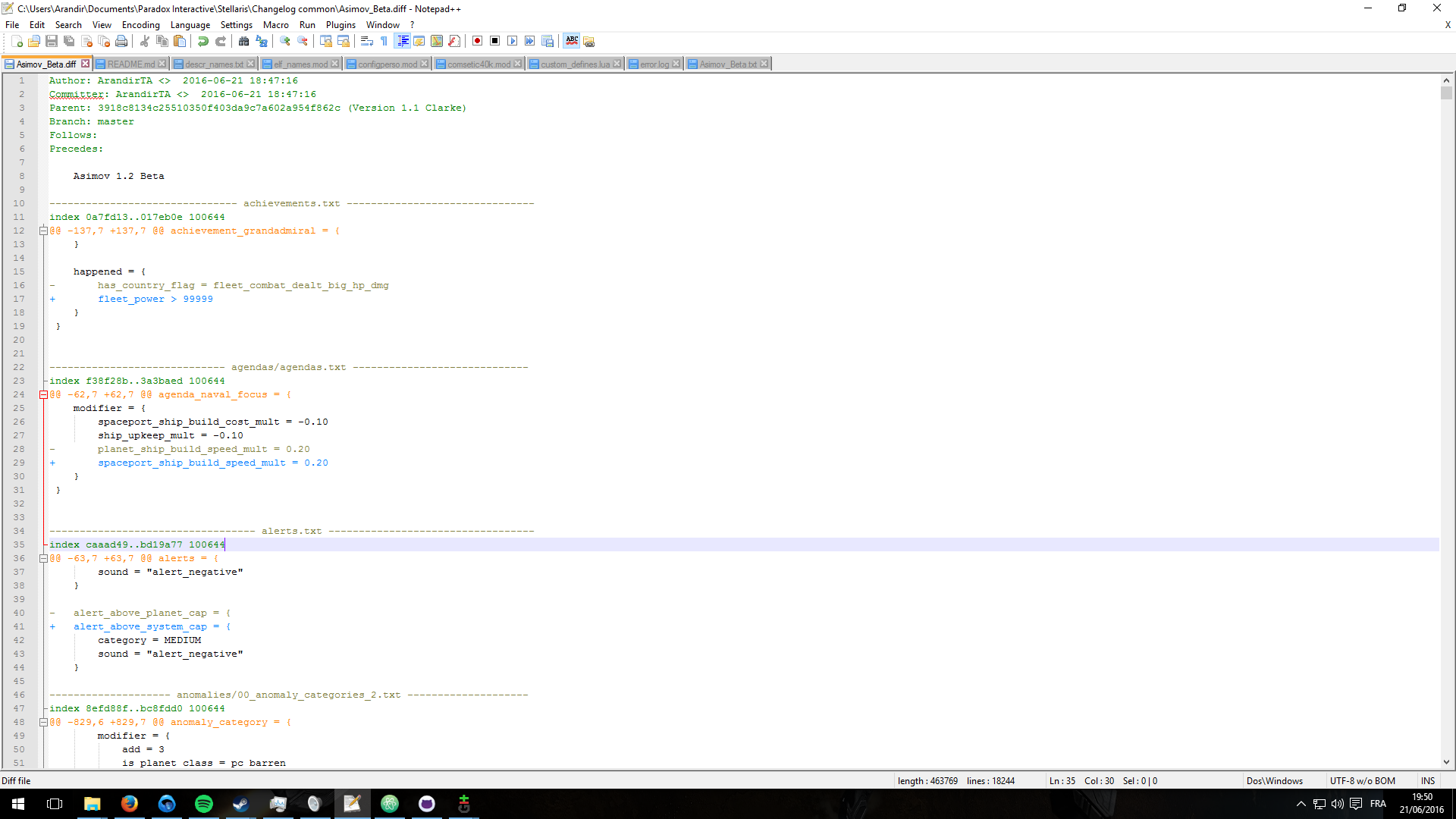Switch to the elf_names.mod tab
The height and width of the screenshot is (819, 1456).
tap(300, 64)
